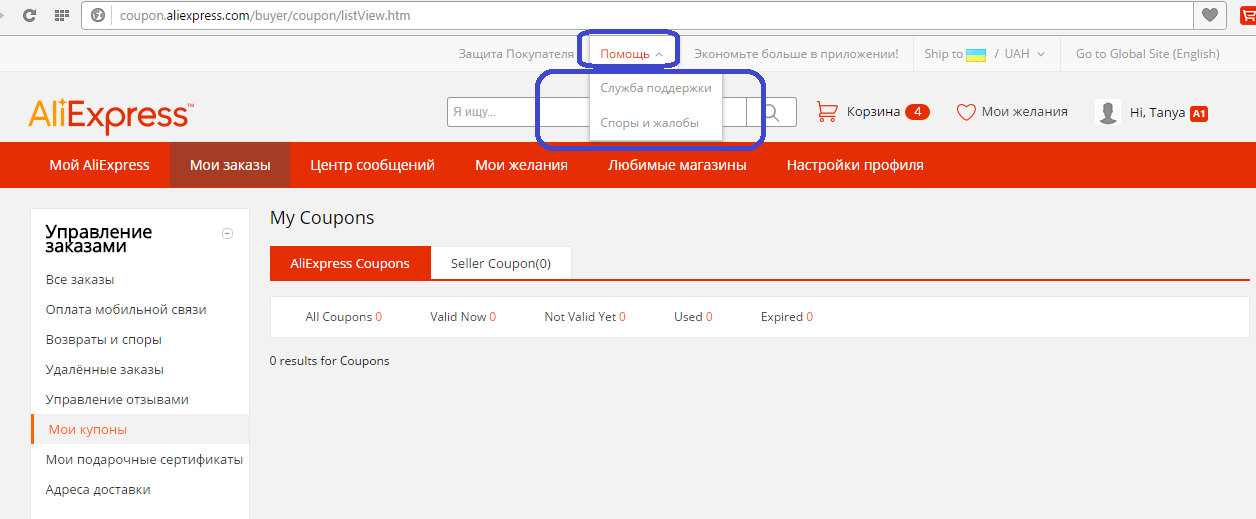Viewport: 1256px width, 519px height.
Task: Filter by All Coupons
Action: coord(344,317)
